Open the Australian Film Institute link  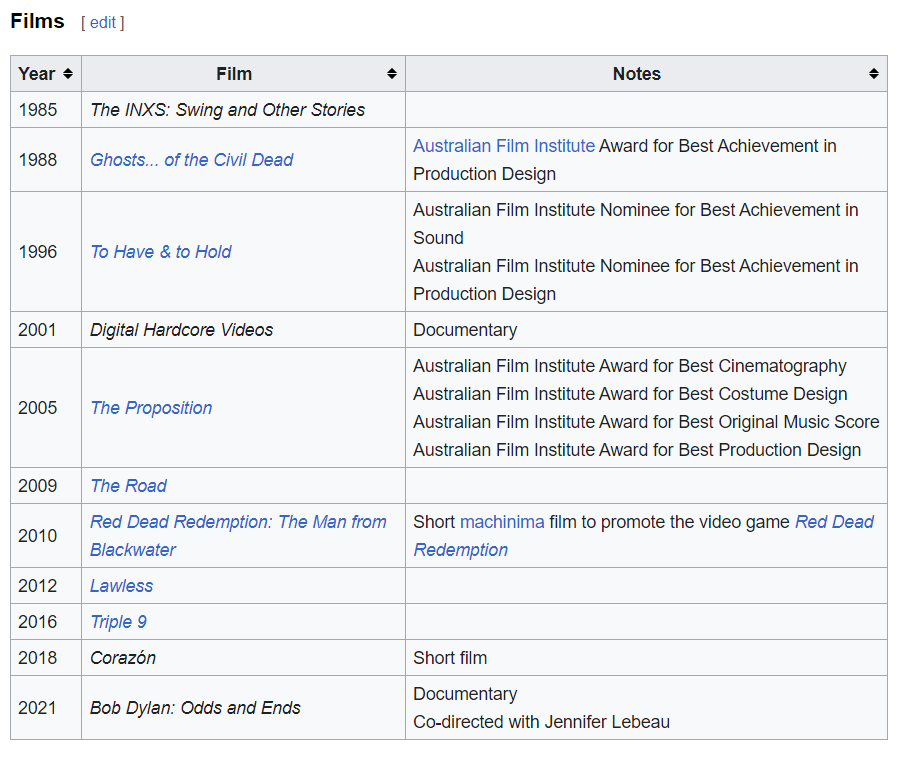click(x=504, y=146)
